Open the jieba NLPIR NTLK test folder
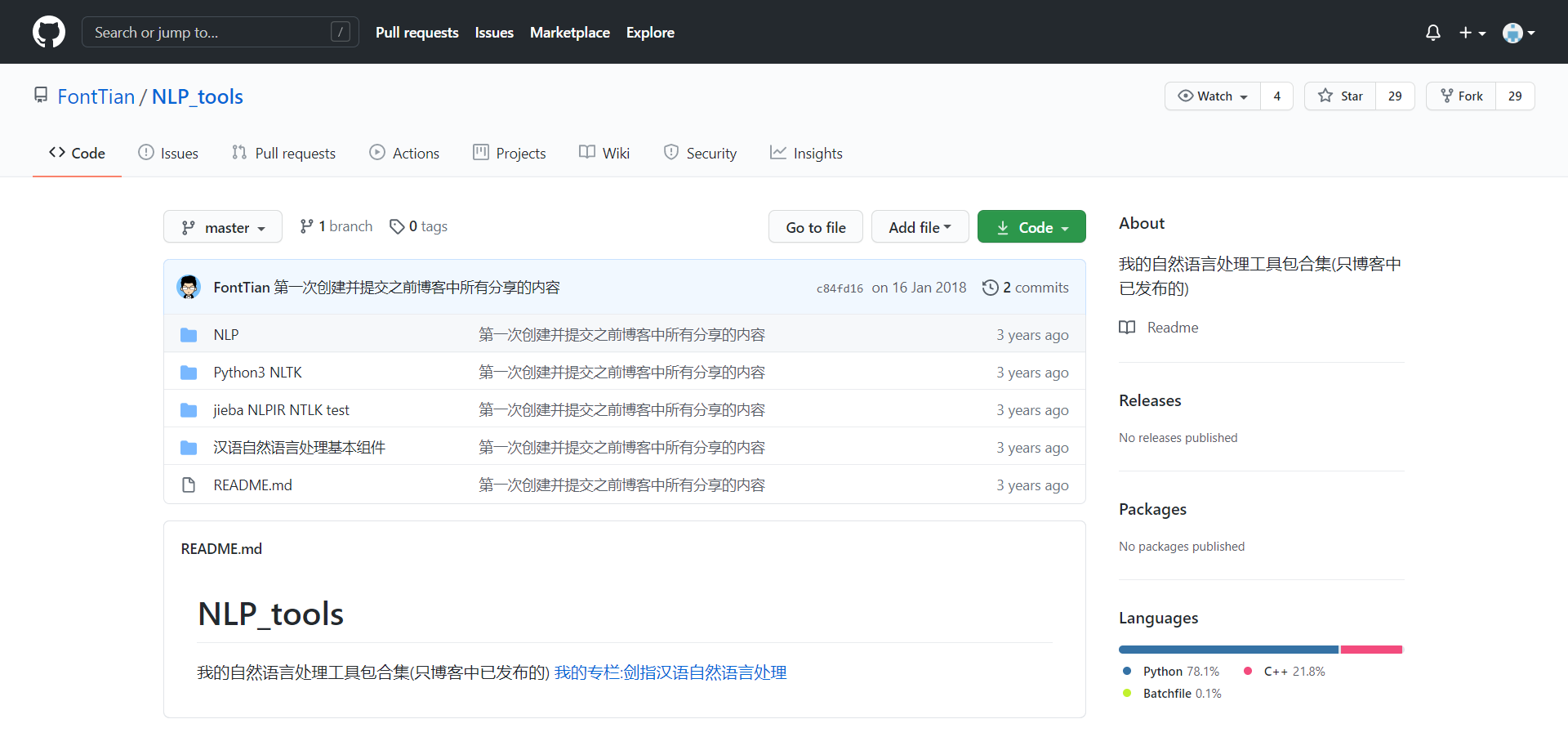The image size is (1568, 737). 282,410
